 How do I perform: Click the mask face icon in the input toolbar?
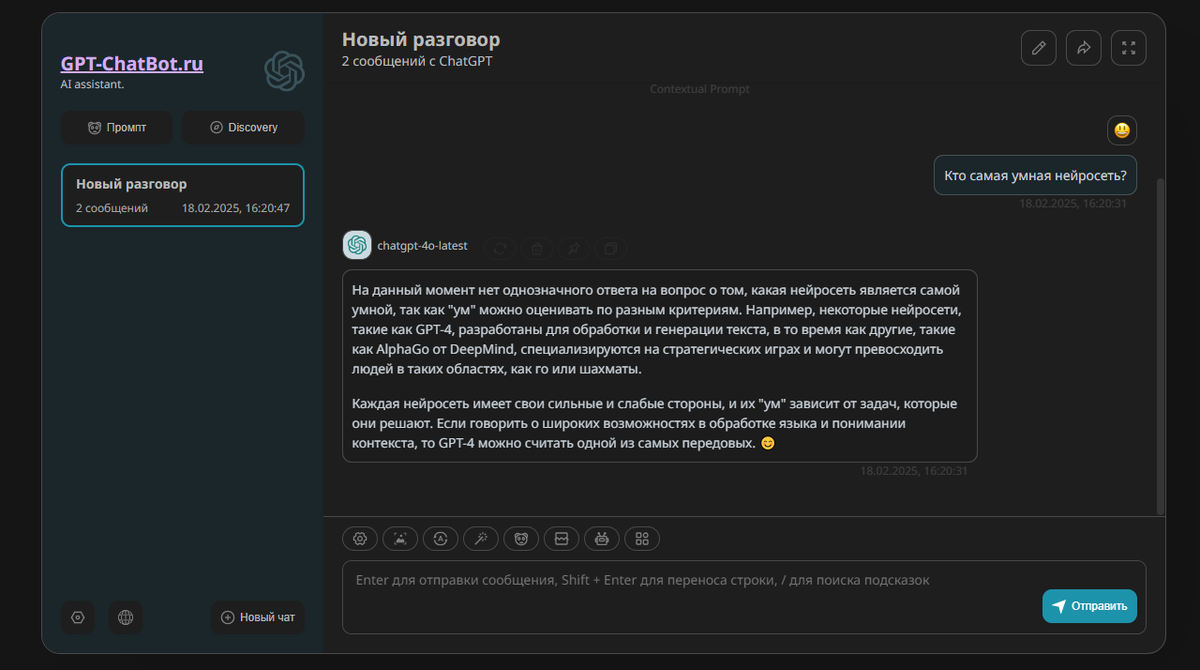coord(521,538)
